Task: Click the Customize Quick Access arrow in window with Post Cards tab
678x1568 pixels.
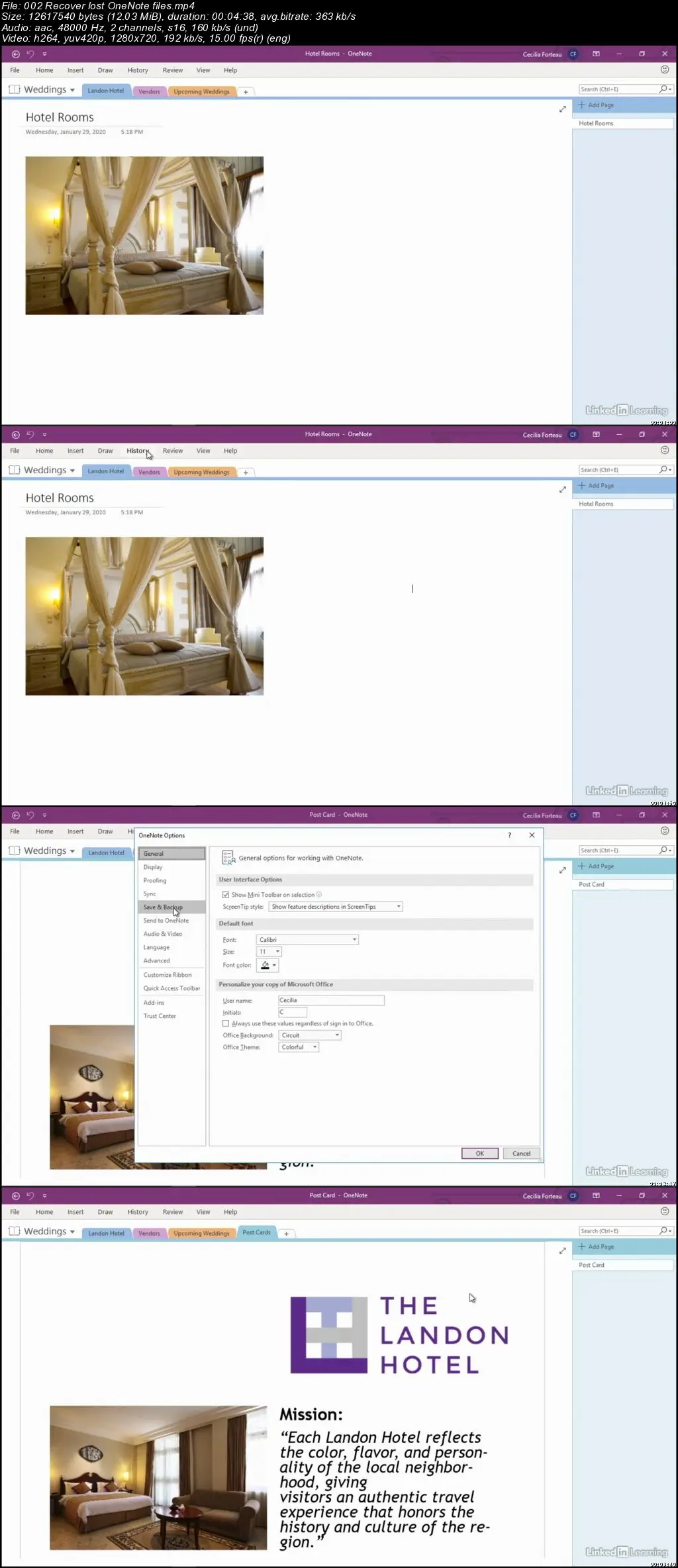Action: (x=44, y=1196)
